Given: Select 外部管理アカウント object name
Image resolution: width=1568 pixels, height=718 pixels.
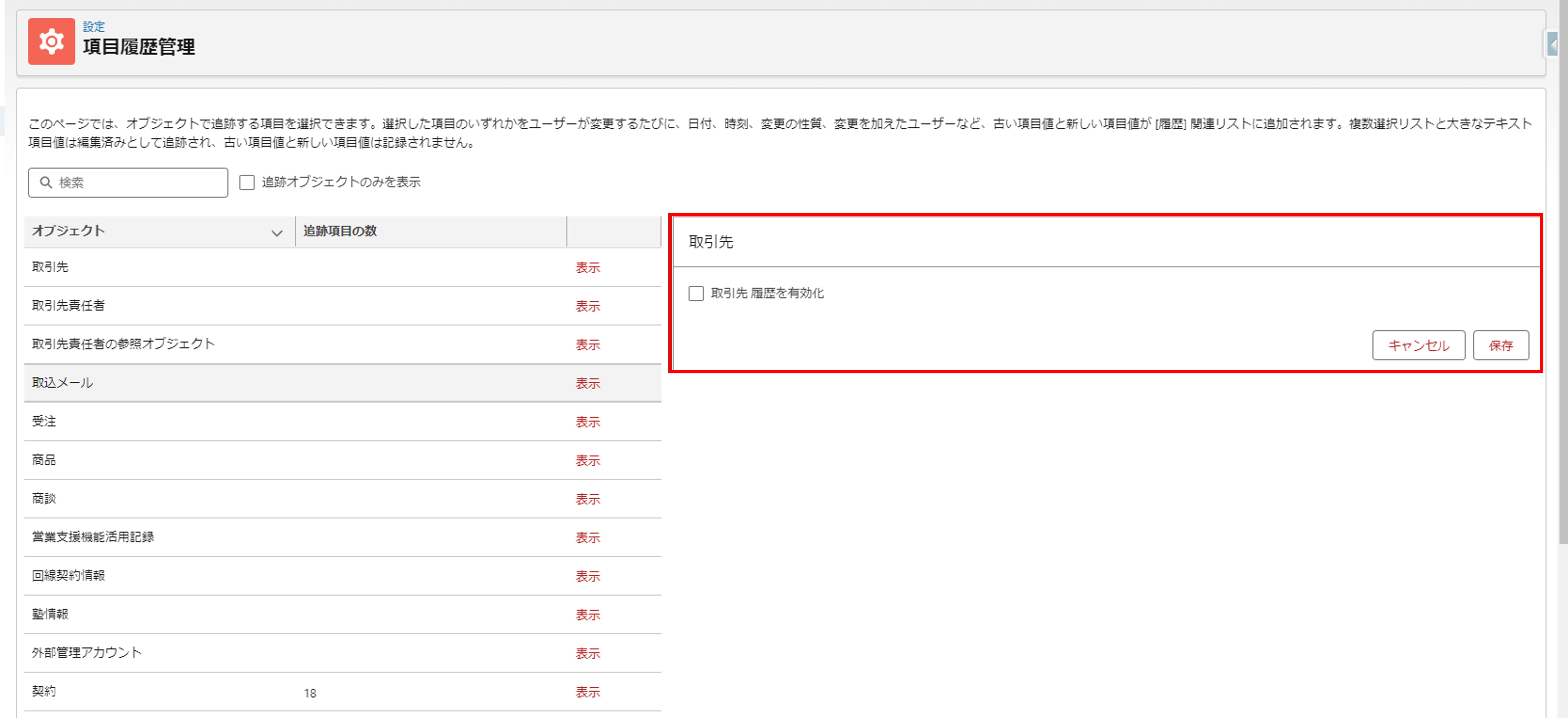Looking at the screenshot, I should coord(87,652).
